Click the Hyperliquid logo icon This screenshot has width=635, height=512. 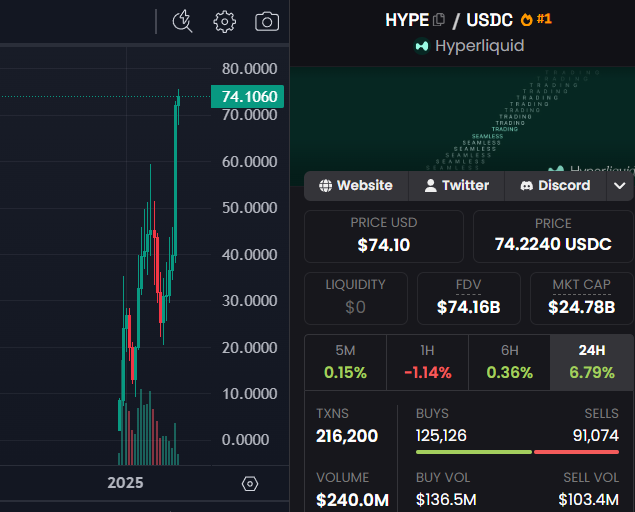(x=422, y=46)
